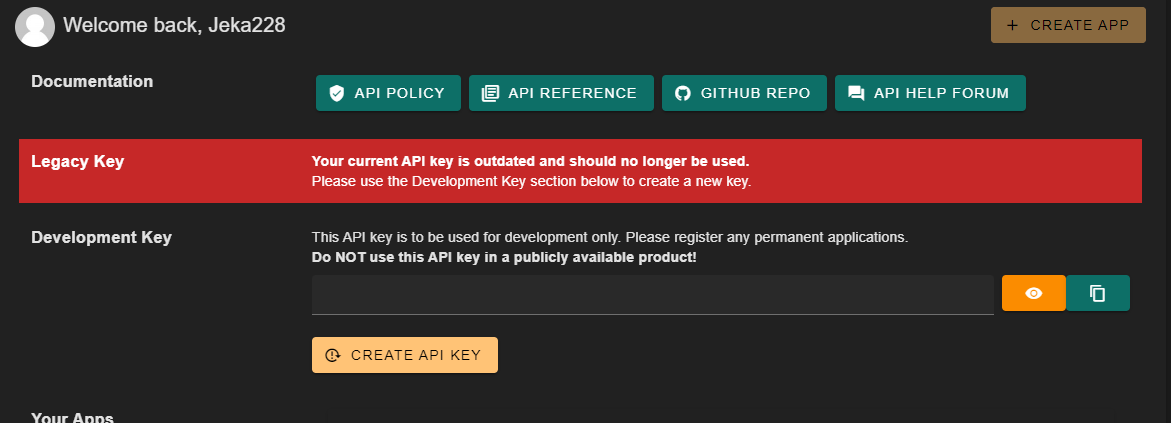This screenshot has height=423, width=1171.
Task: Select the Welcome back, Jeka228 text
Action: click(174, 25)
